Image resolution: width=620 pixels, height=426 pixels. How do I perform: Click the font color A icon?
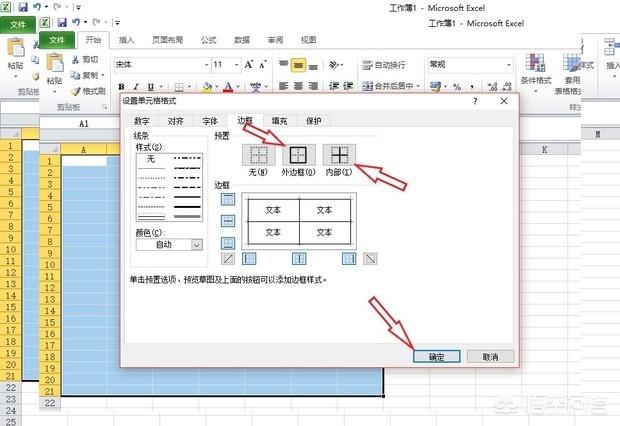click(x=228, y=88)
